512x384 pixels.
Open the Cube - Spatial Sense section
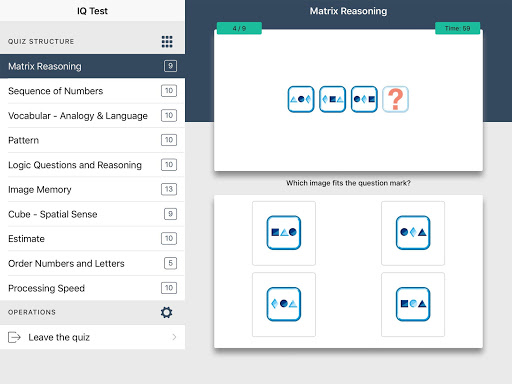coord(92,214)
